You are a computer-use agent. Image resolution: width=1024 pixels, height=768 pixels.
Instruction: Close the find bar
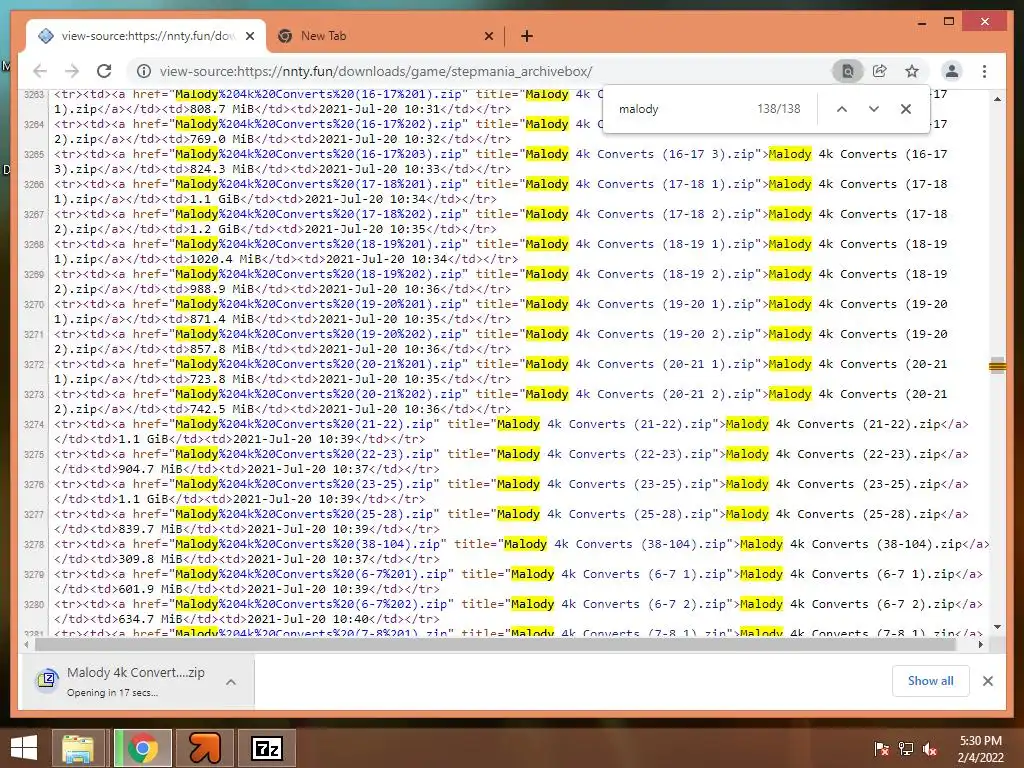905,109
